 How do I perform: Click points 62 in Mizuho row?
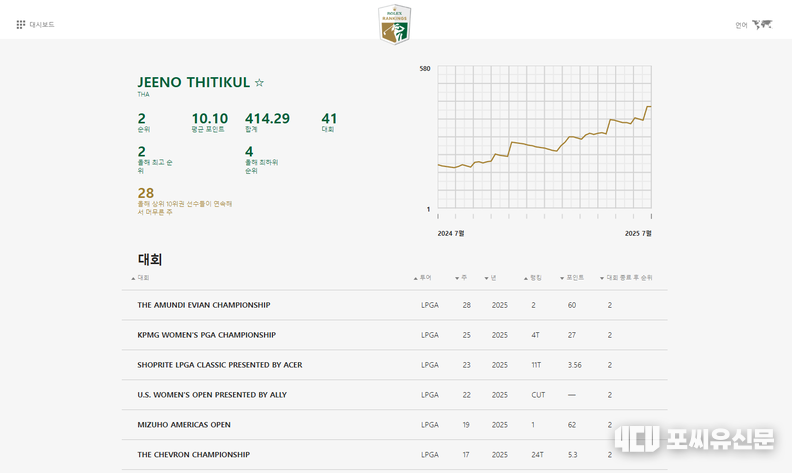tap(572, 425)
